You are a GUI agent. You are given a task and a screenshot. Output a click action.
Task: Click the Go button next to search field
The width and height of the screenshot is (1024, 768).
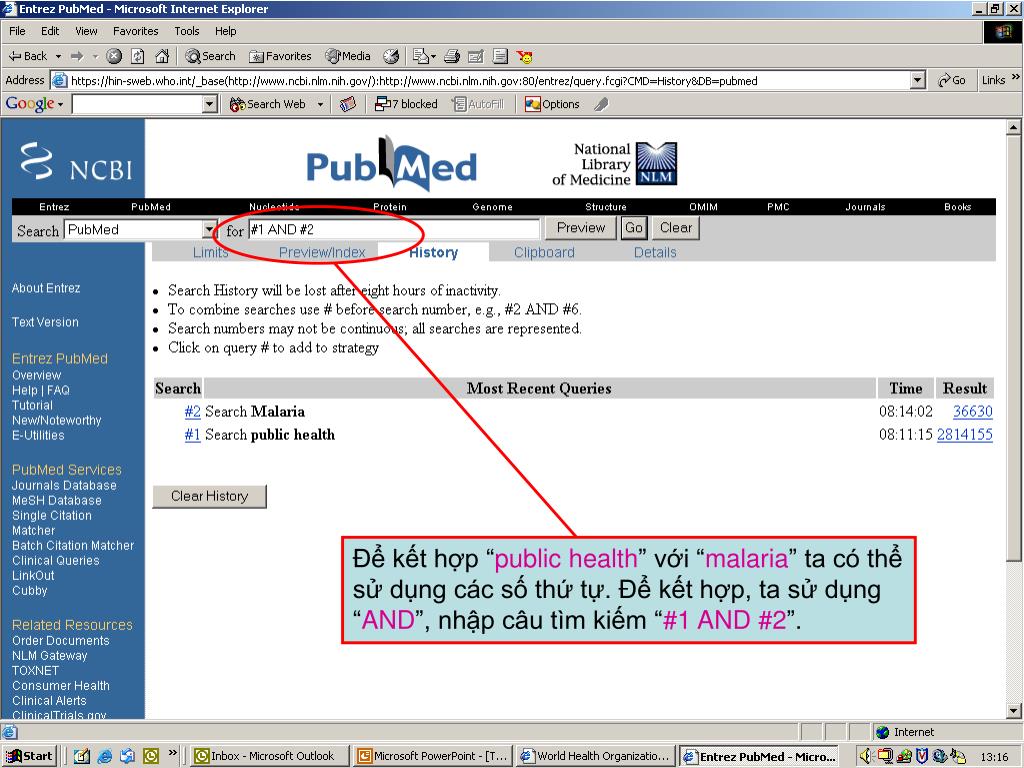click(633, 228)
